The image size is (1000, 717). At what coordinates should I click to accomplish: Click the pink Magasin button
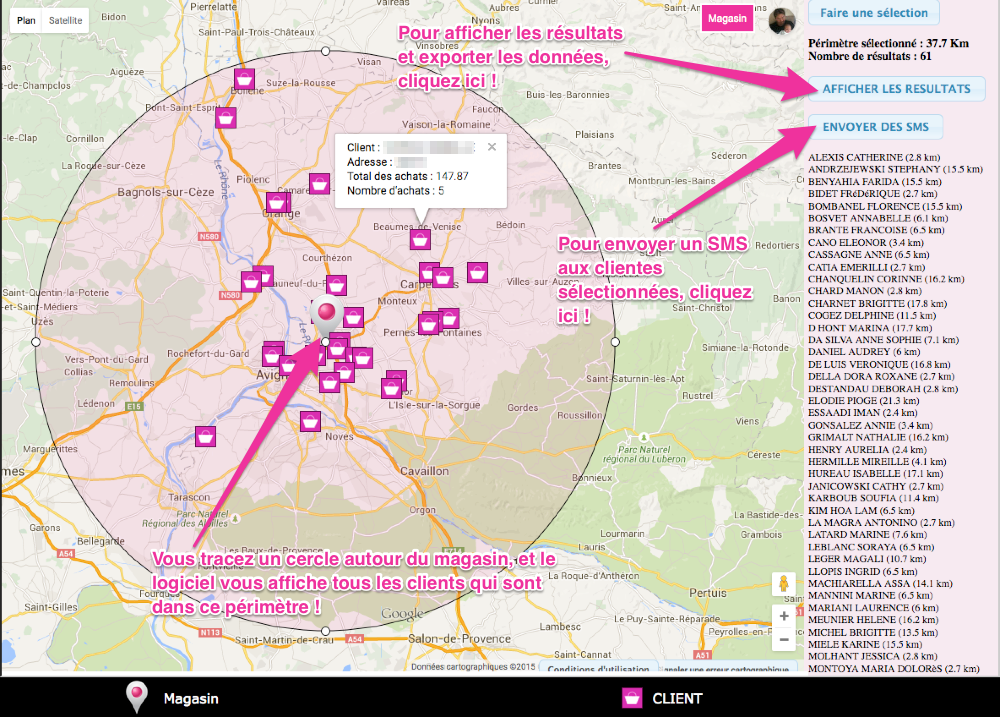click(x=727, y=19)
